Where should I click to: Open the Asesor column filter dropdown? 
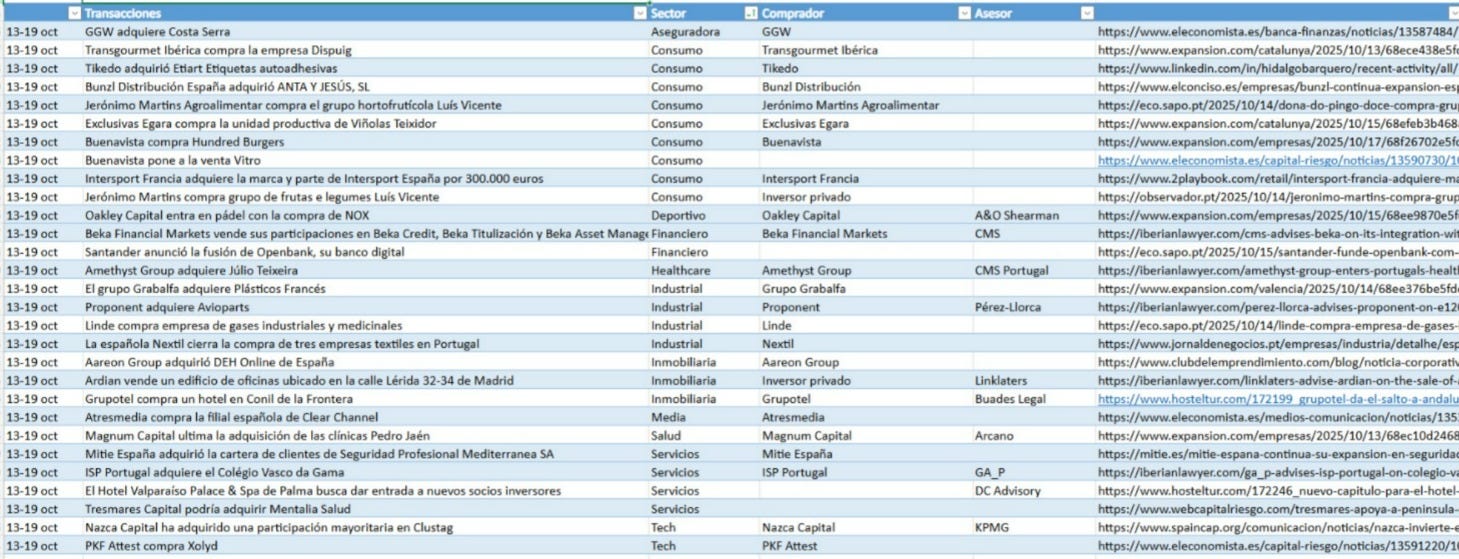[x=1087, y=13]
